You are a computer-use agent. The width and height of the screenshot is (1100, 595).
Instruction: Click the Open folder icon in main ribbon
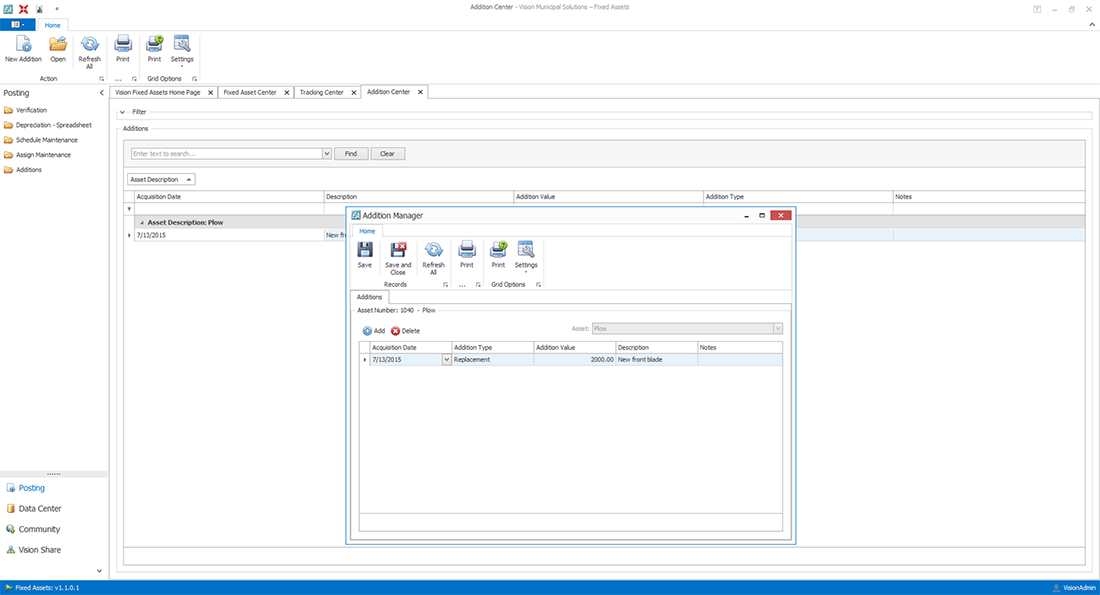click(58, 49)
